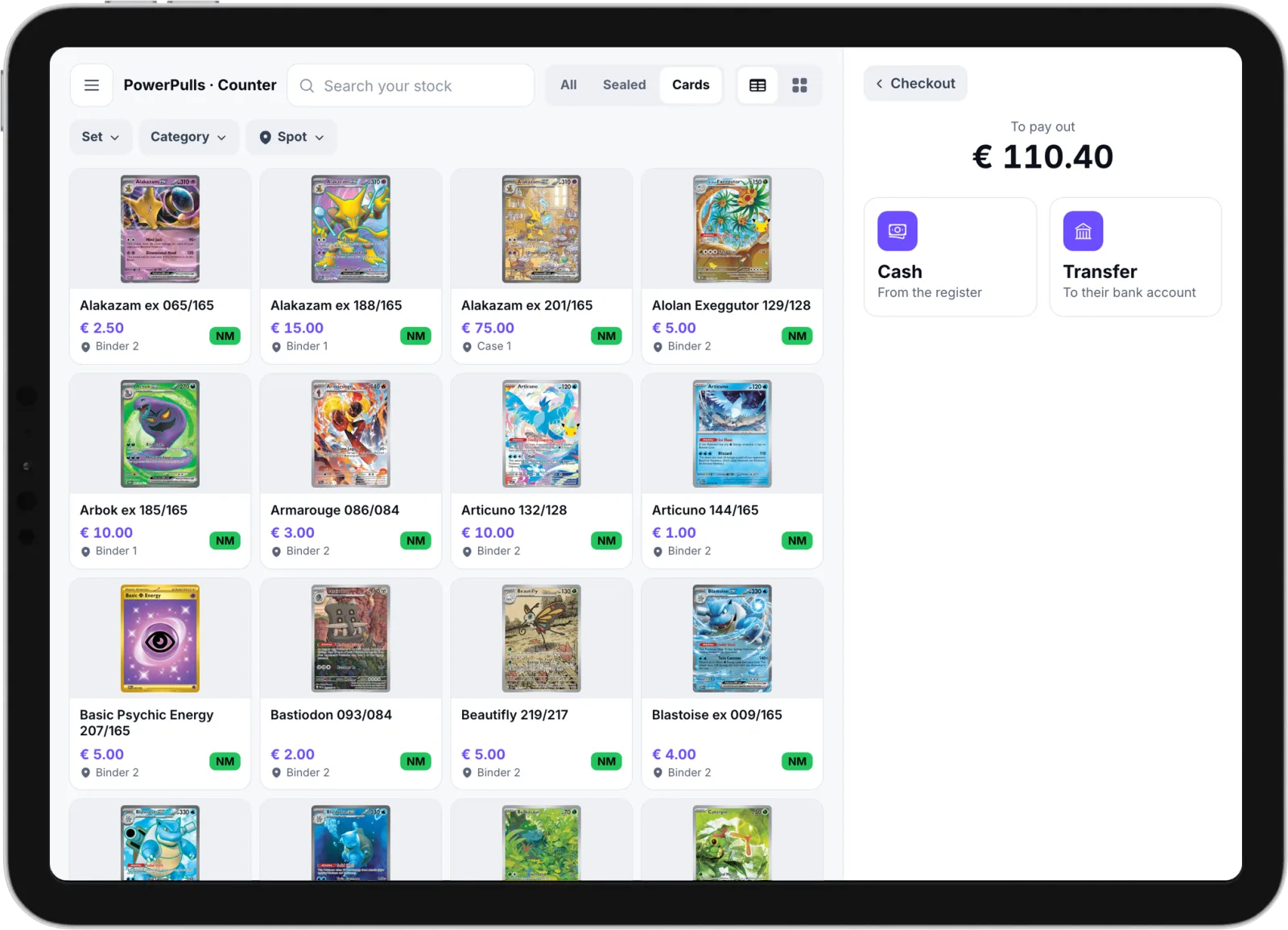The width and height of the screenshot is (1288, 930).
Task: Open Arbok ex 185/165 card image
Action: coord(160,433)
